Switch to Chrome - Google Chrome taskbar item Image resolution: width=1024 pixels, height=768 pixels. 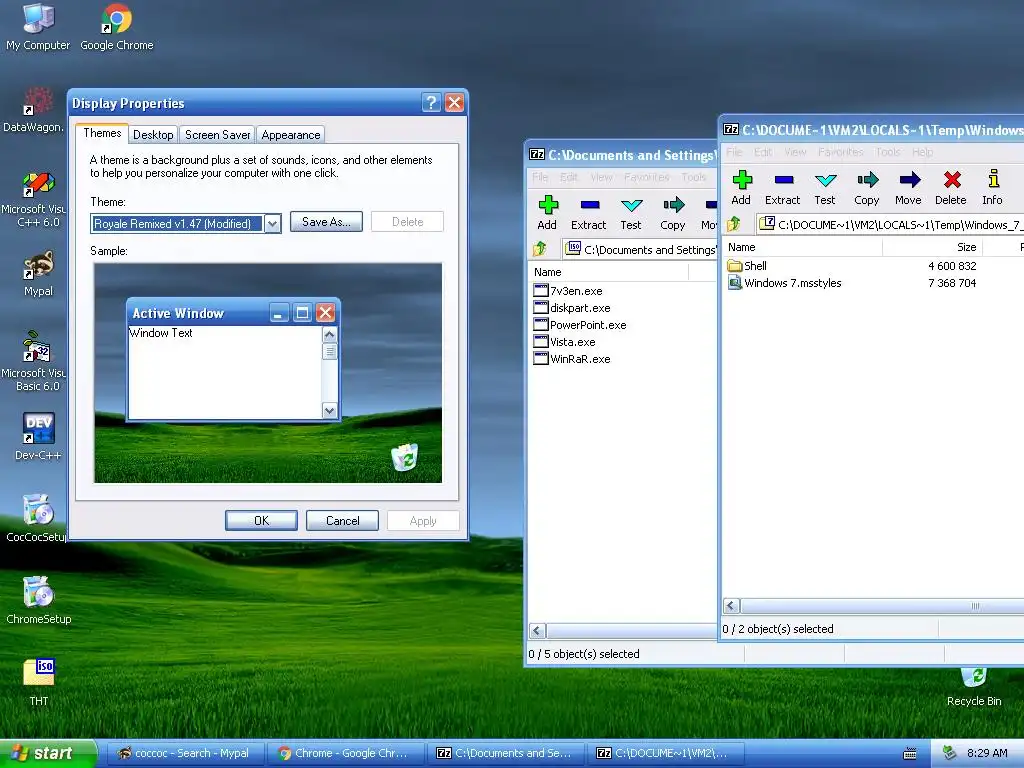click(344, 753)
